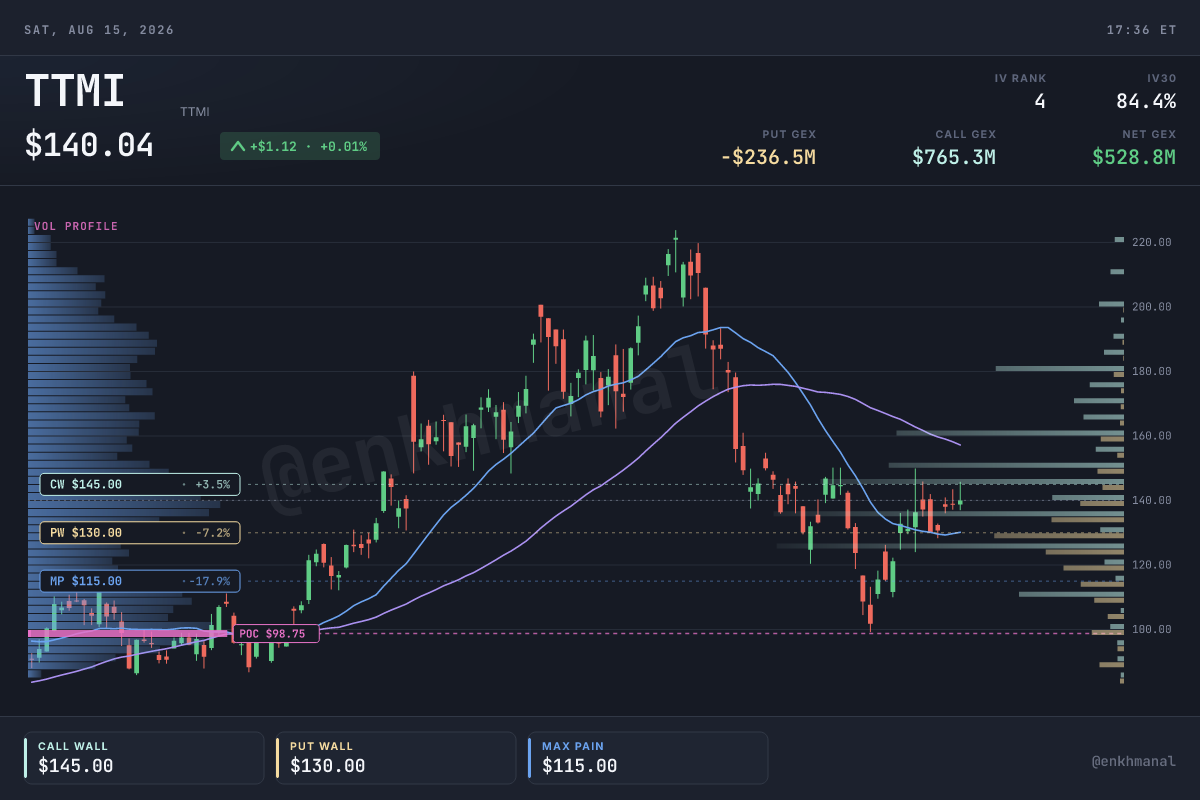The image size is (1200, 800).
Task: Click the CALL GEX value $765.3M
Action: tap(954, 157)
